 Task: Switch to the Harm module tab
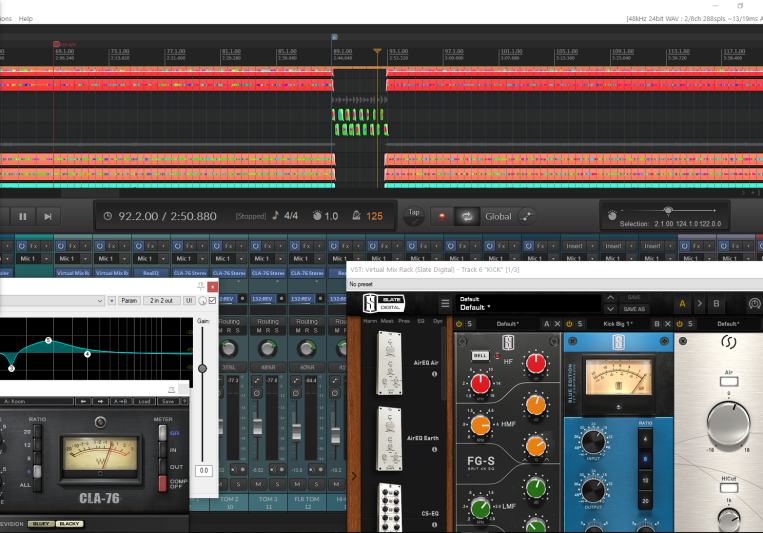pos(370,321)
